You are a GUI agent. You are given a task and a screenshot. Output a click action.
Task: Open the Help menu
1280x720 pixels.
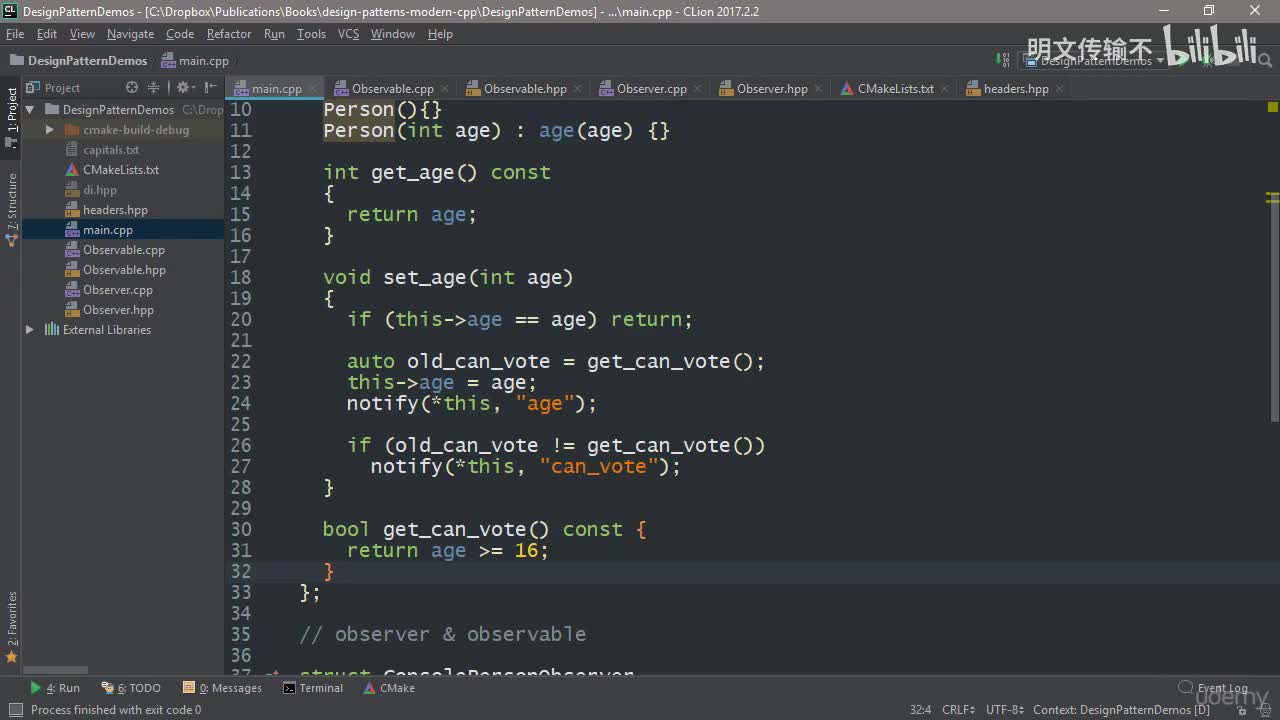(440, 34)
